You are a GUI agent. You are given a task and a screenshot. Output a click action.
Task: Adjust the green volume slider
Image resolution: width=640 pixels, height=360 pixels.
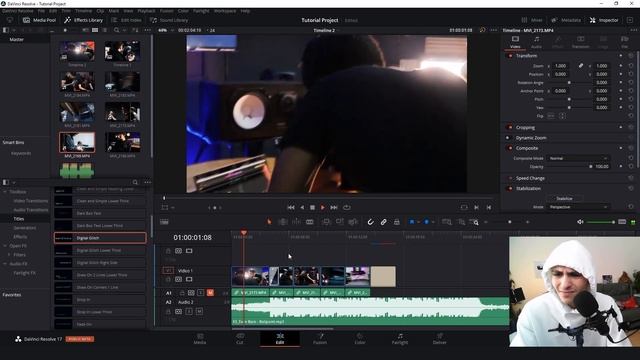click(600, 222)
